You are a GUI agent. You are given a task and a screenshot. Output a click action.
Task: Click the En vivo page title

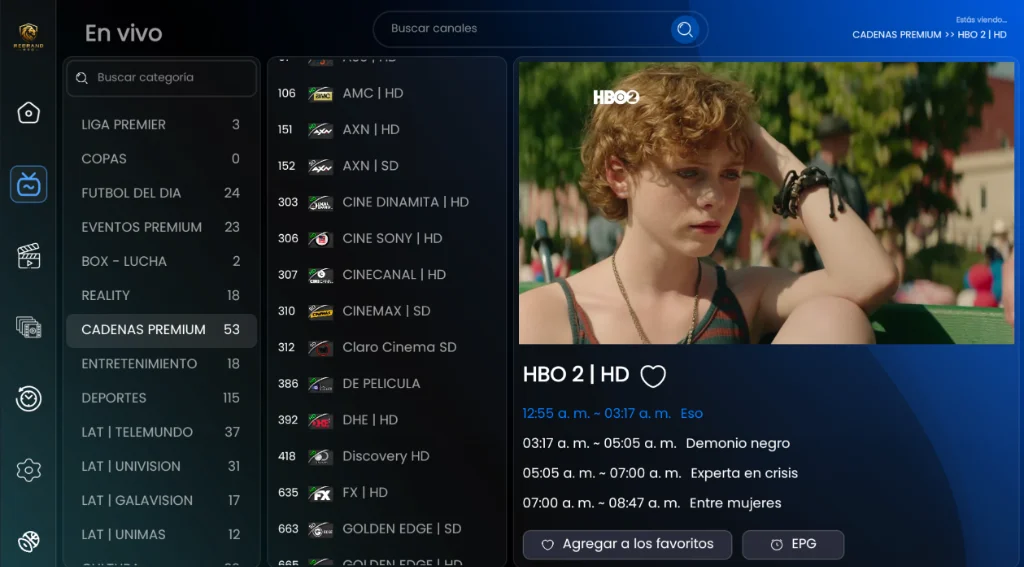tap(123, 33)
